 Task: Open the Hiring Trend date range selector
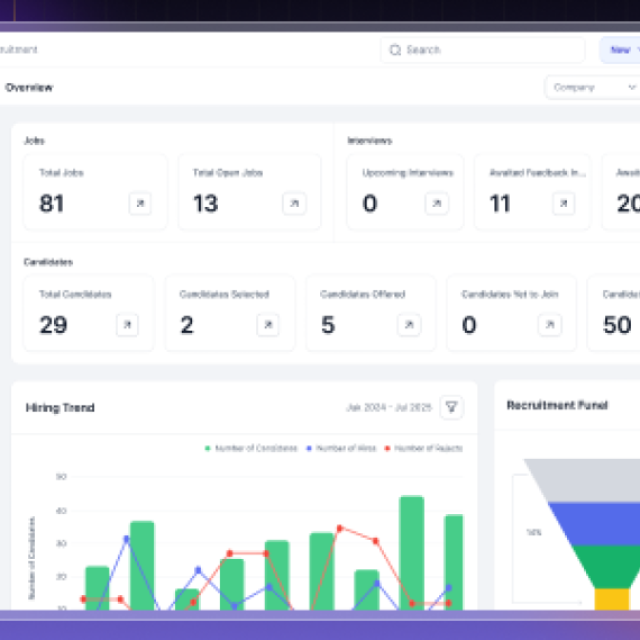388,408
